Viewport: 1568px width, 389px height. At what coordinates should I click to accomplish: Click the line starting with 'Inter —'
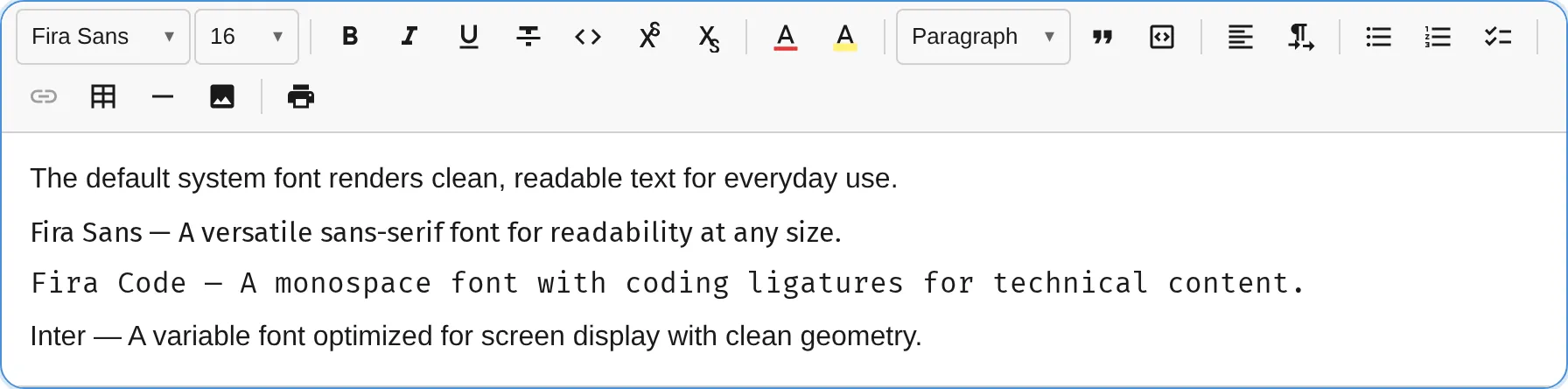pyautogui.click(x=476, y=336)
